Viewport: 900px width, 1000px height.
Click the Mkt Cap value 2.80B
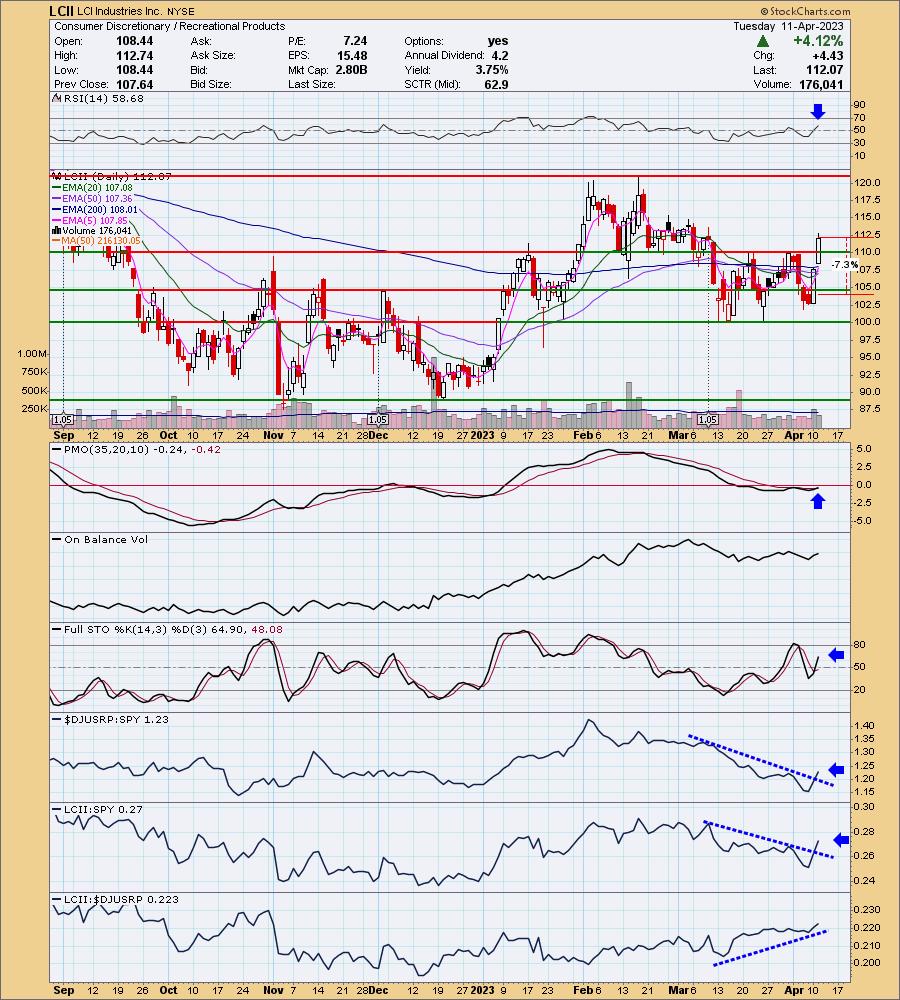click(x=351, y=70)
